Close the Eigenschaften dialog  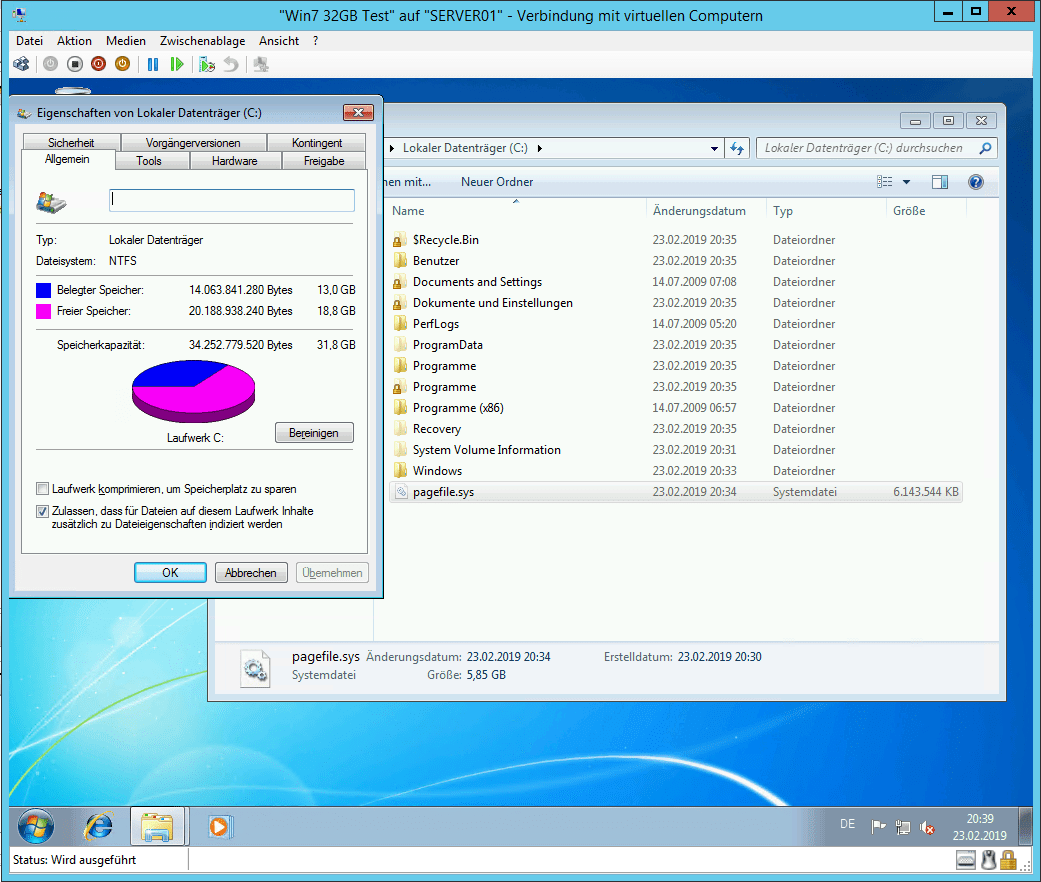[358, 113]
